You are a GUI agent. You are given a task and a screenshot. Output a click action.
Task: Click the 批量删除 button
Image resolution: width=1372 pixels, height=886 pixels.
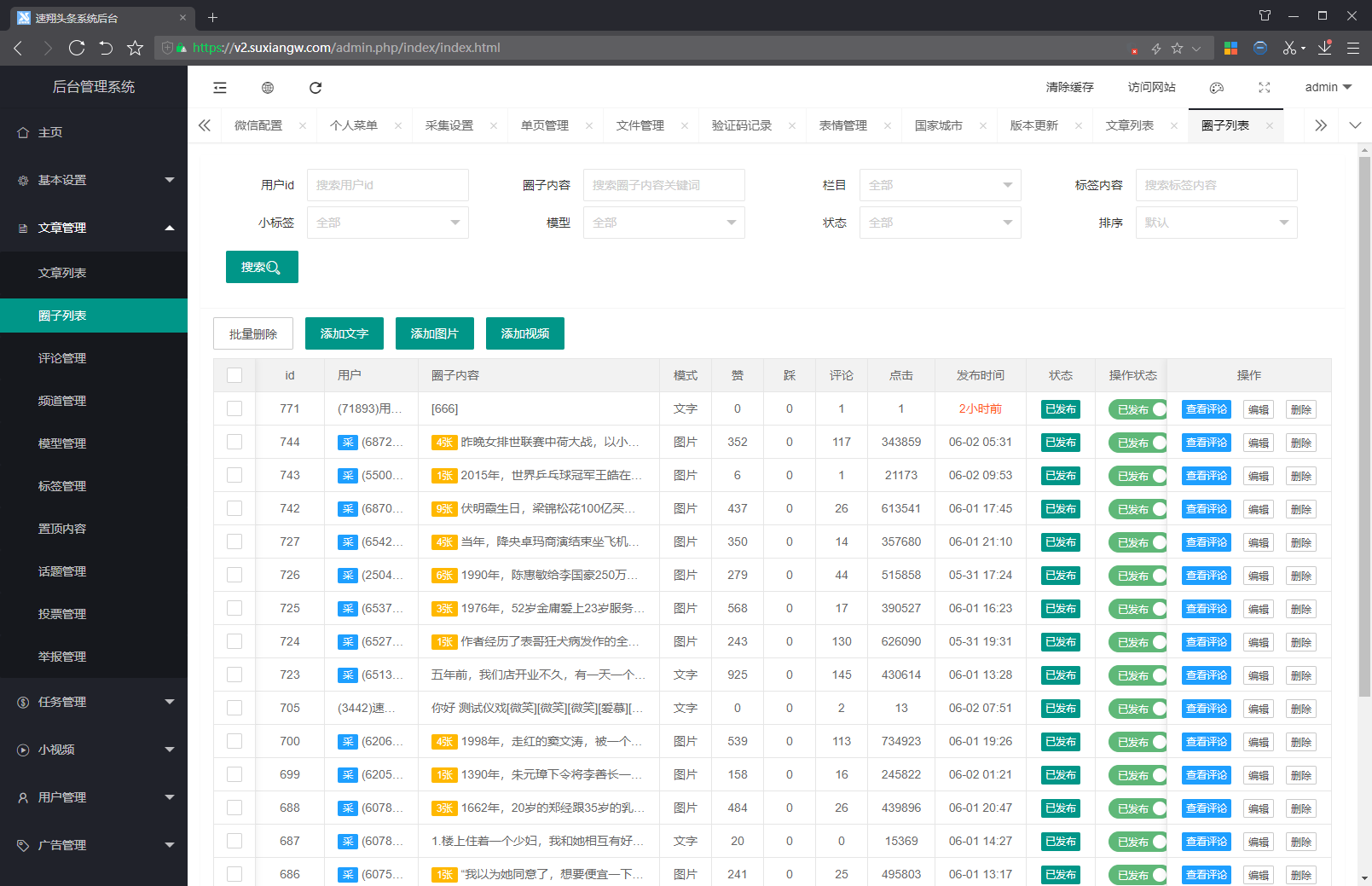(x=253, y=333)
